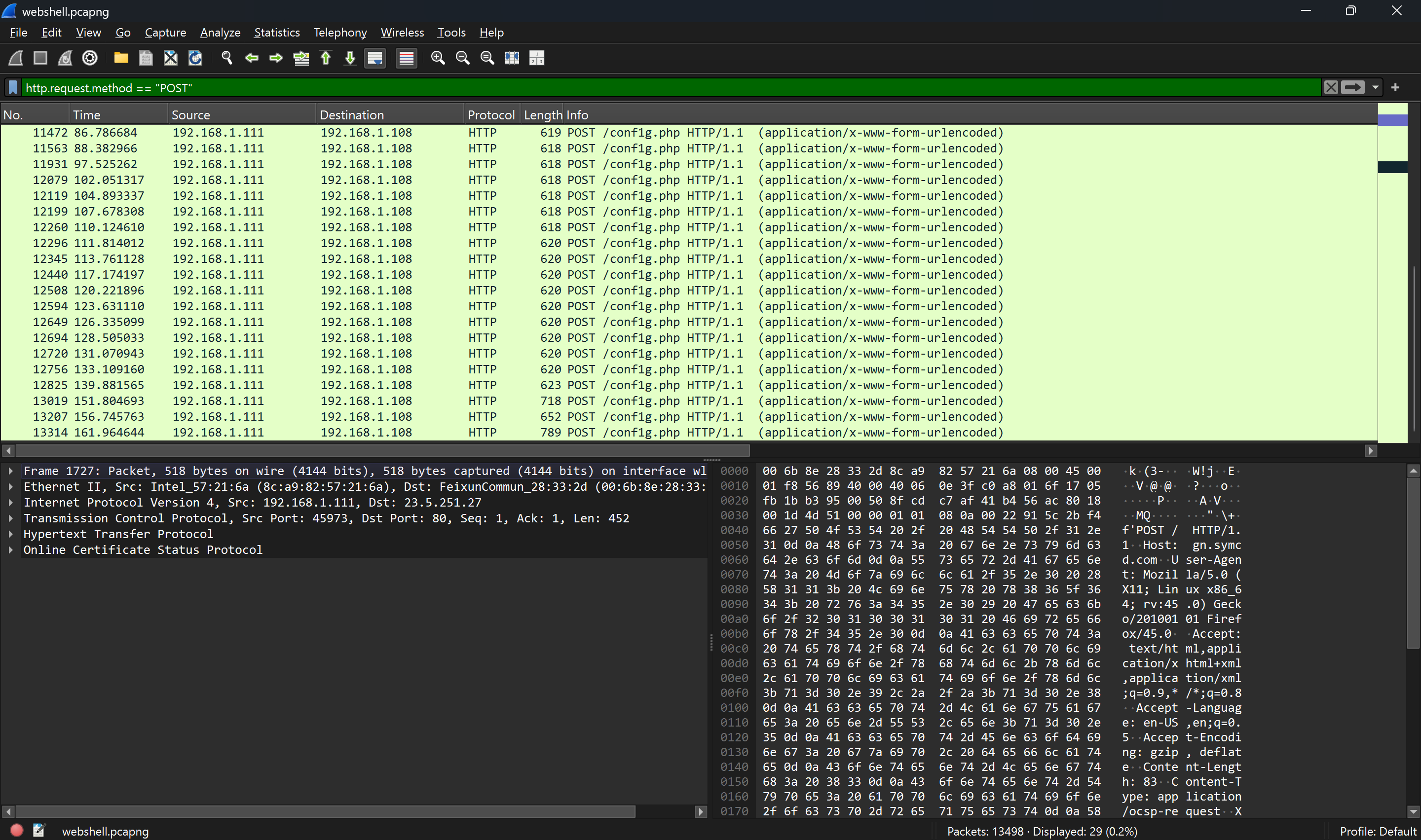Sort by the Destination column header
Viewport: 1421px width, 840px height.
(x=390, y=115)
